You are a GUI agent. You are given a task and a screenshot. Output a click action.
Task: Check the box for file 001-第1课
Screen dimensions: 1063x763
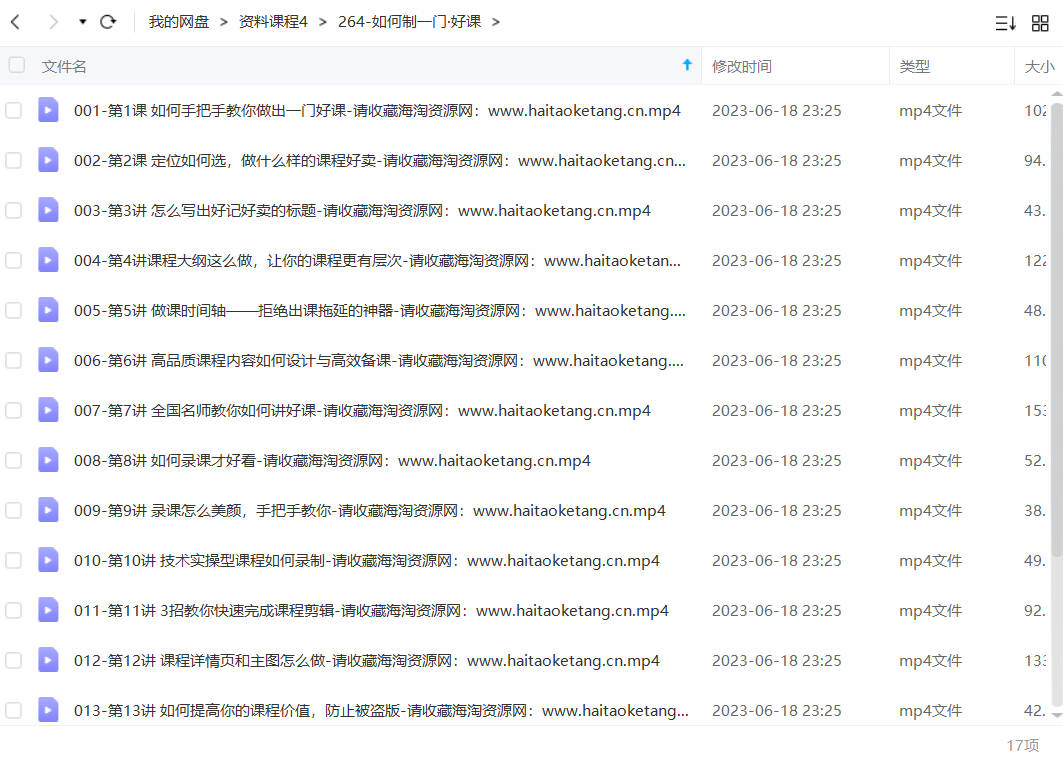coord(14,110)
